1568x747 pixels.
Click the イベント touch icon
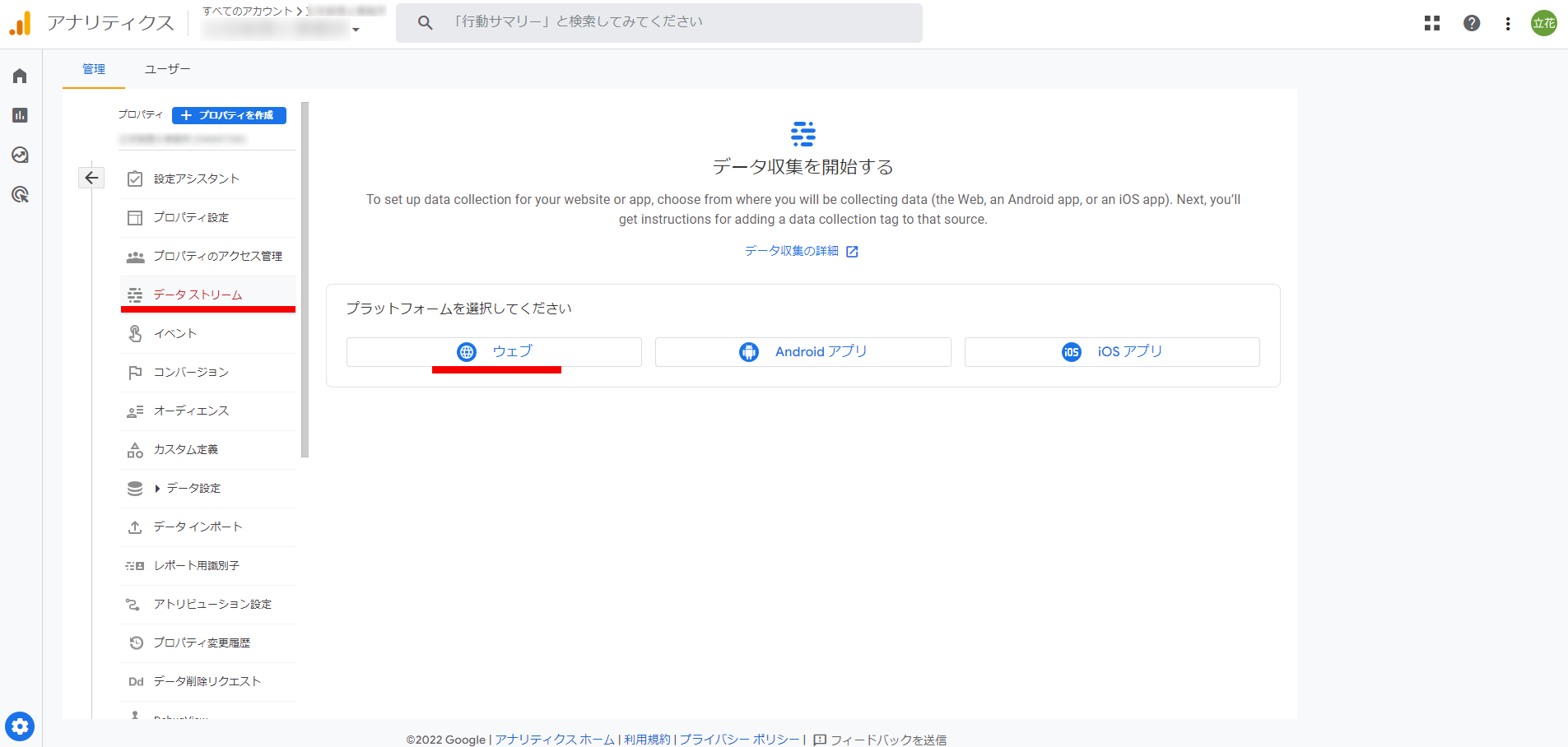tap(135, 334)
